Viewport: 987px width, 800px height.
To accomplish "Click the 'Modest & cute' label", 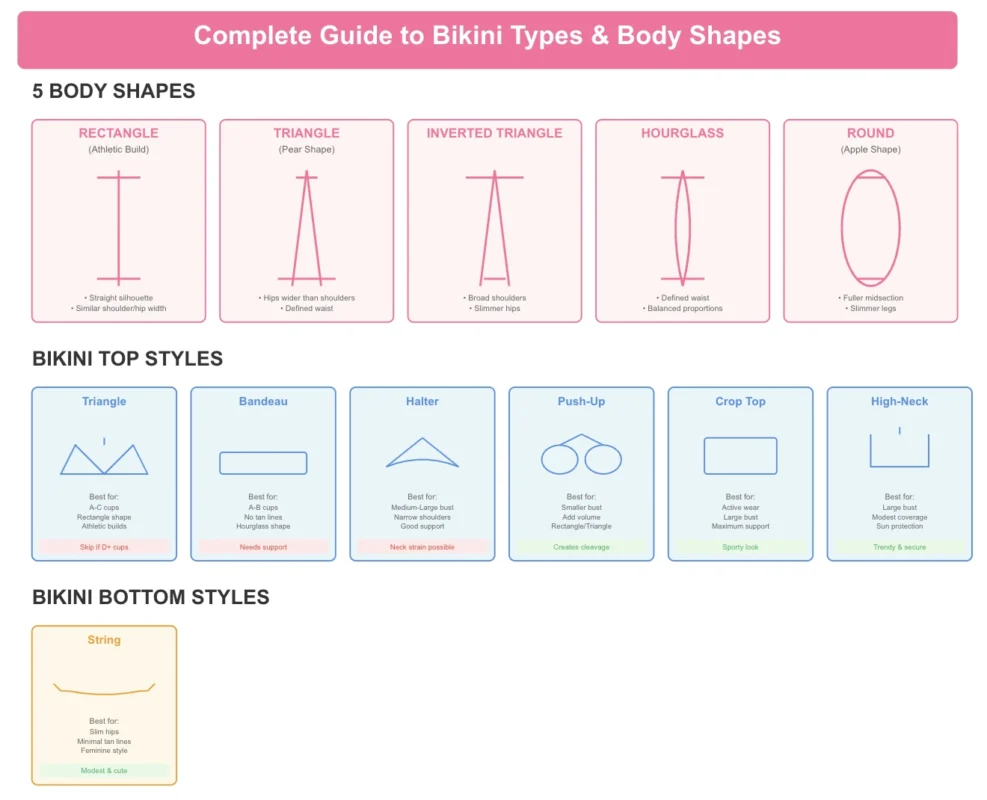I will coord(104,771).
